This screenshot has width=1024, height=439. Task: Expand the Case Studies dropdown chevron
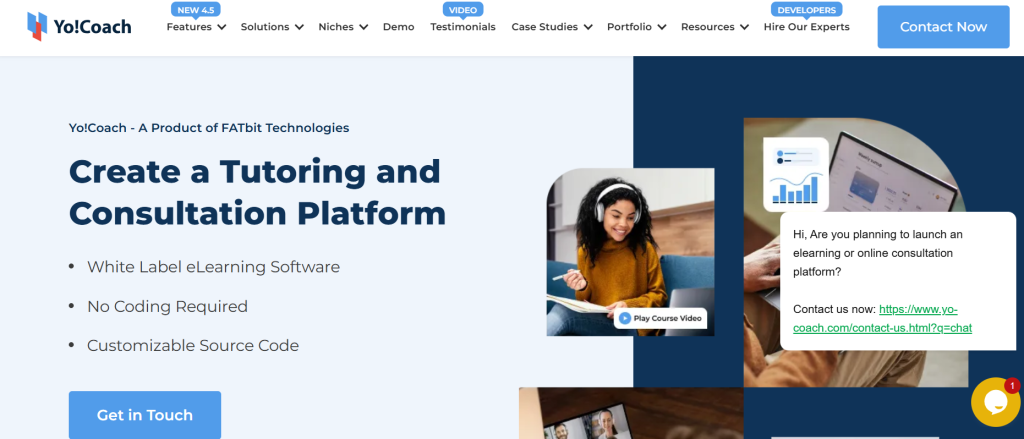coord(588,27)
